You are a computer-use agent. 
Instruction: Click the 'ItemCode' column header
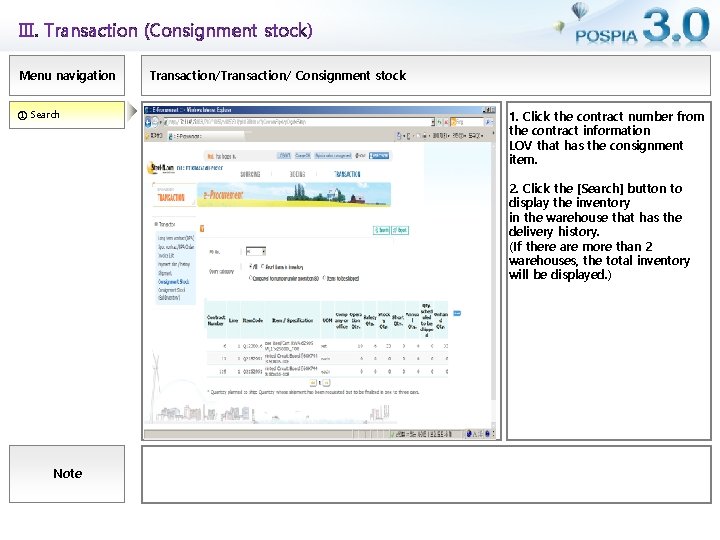coord(253,321)
